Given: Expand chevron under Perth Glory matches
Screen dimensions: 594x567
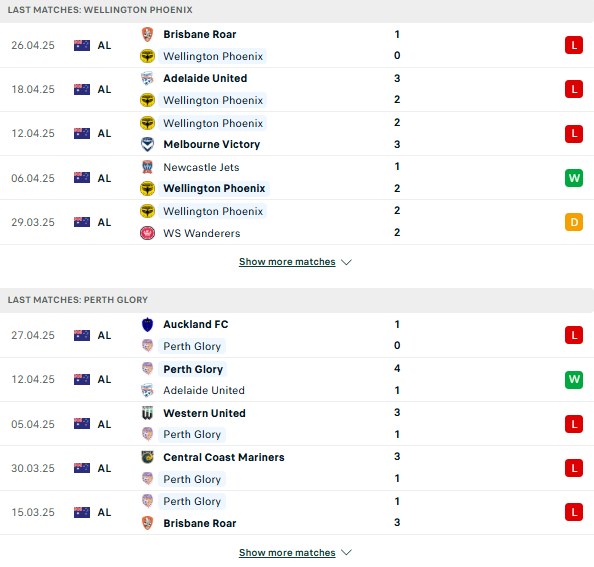Looking at the screenshot, I should 346,553.
